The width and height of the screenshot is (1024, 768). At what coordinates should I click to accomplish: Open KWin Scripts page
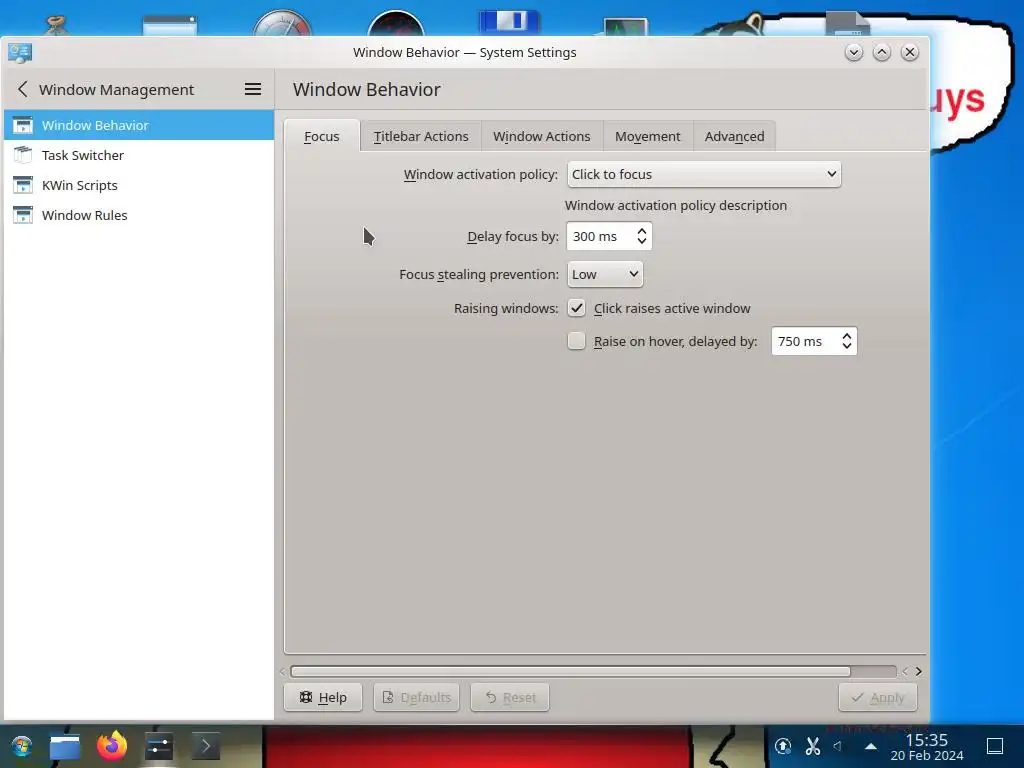(x=138, y=185)
